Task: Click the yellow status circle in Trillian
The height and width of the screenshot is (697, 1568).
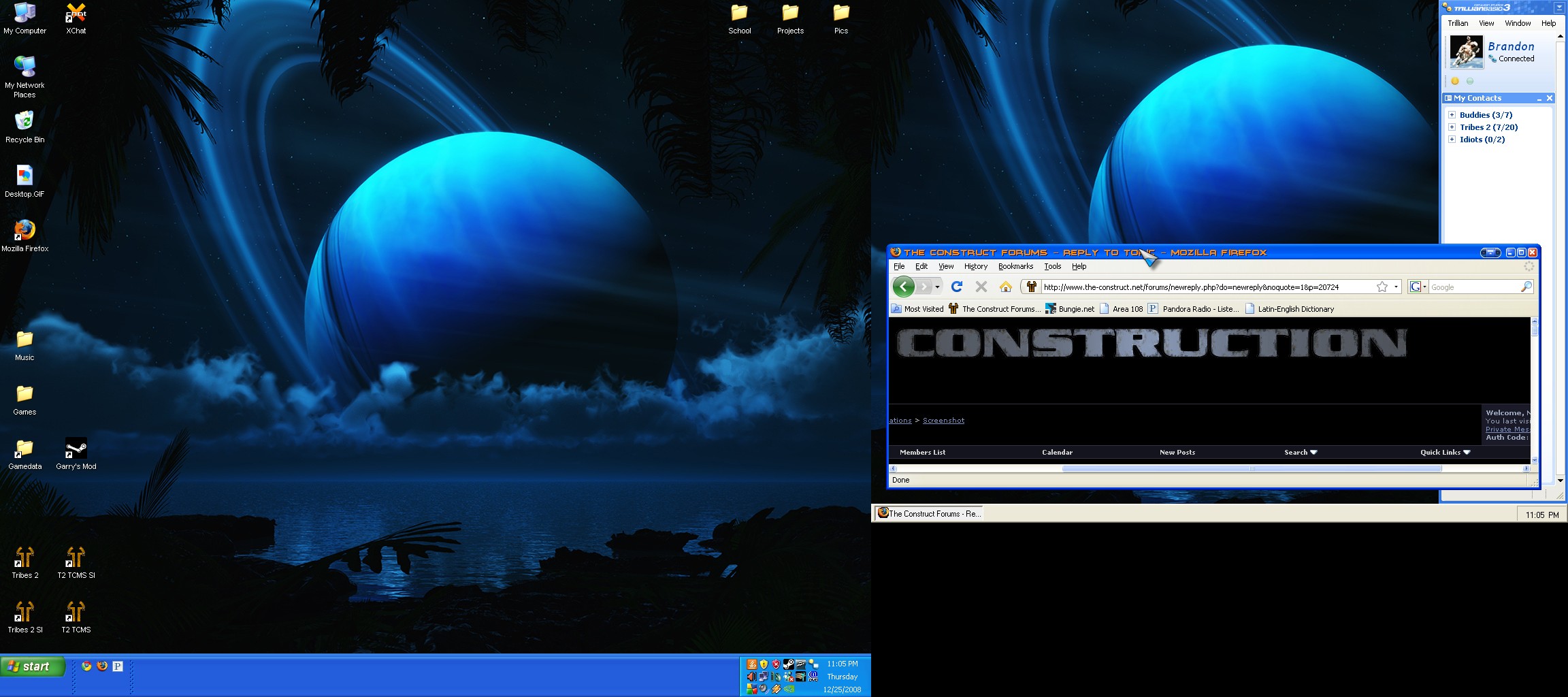Action: pyautogui.click(x=1455, y=81)
